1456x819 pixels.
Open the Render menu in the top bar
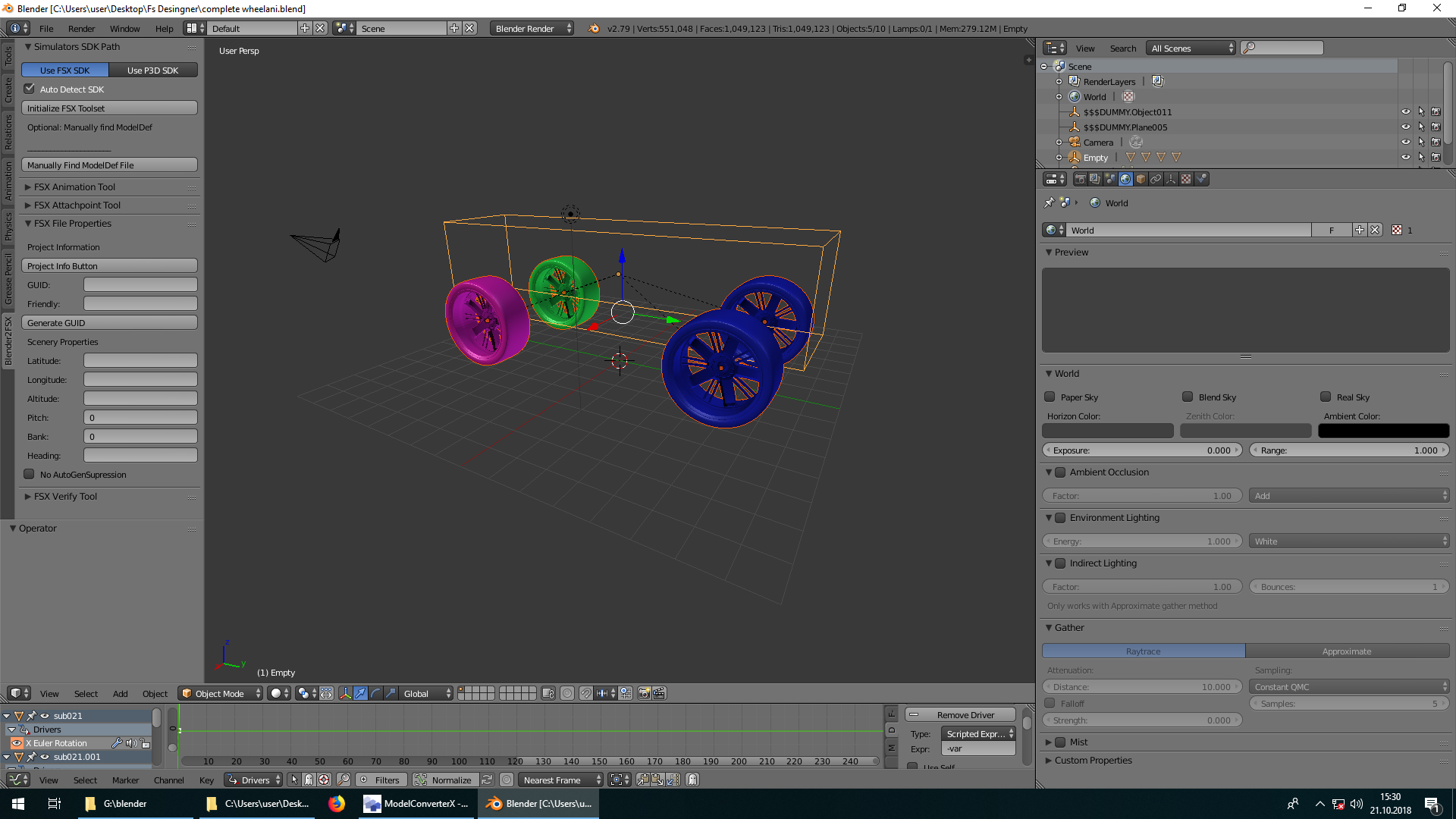[81, 28]
